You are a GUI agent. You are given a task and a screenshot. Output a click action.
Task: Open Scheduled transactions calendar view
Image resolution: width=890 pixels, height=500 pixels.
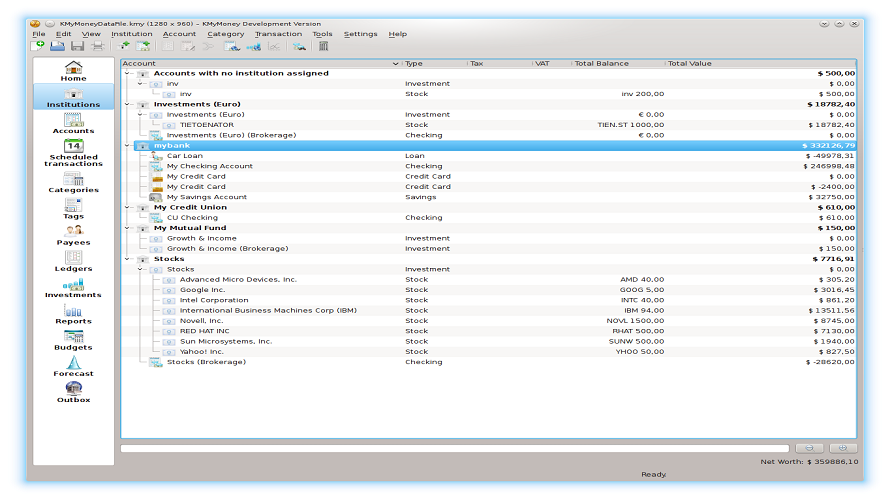(x=73, y=152)
